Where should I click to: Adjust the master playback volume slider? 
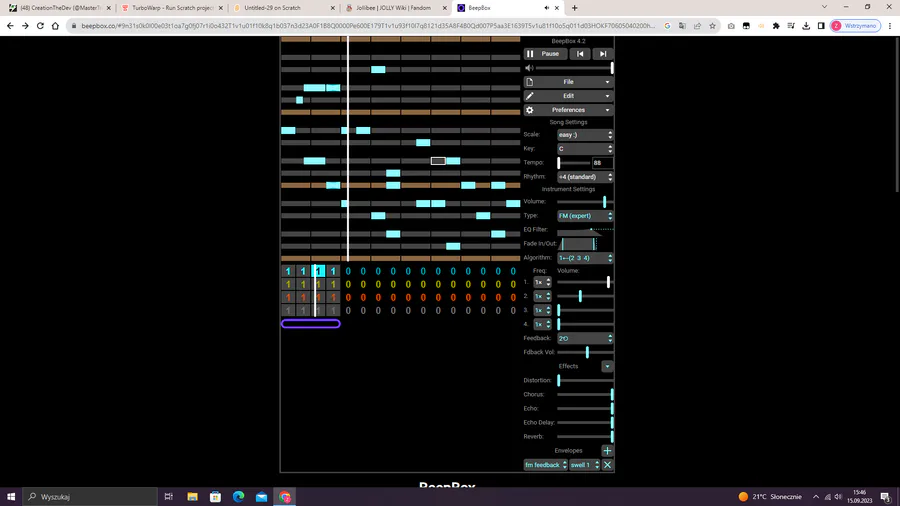[575, 68]
